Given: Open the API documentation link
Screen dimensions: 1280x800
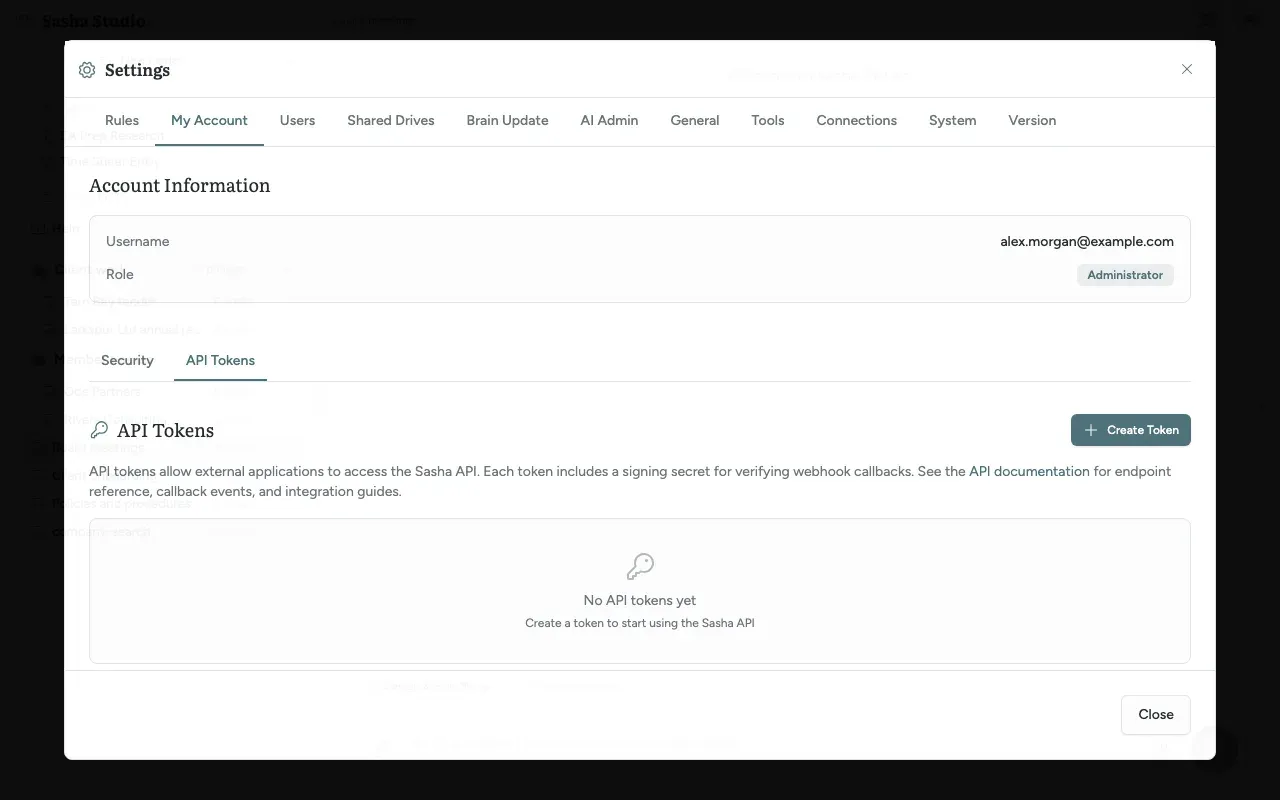Looking at the screenshot, I should pyautogui.click(x=1029, y=471).
